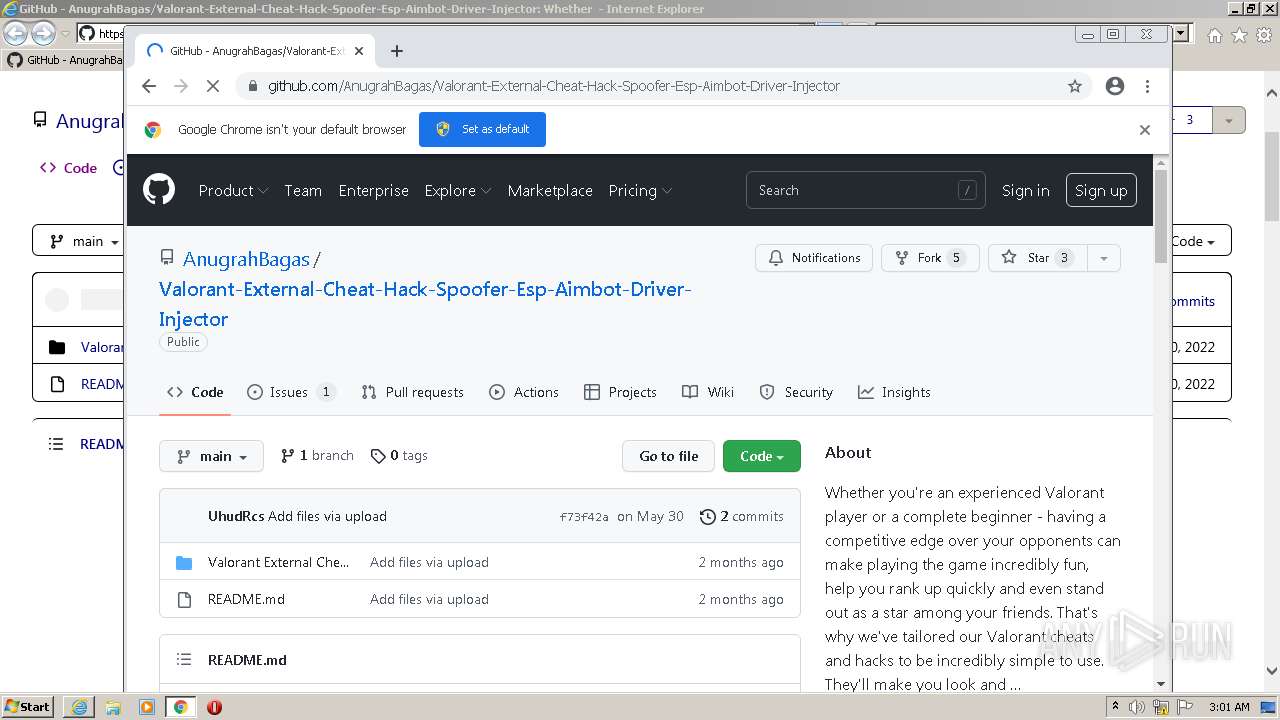Dismiss default browser notification bar
This screenshot has width=1280, height=720.
(x=1145, y=130)
